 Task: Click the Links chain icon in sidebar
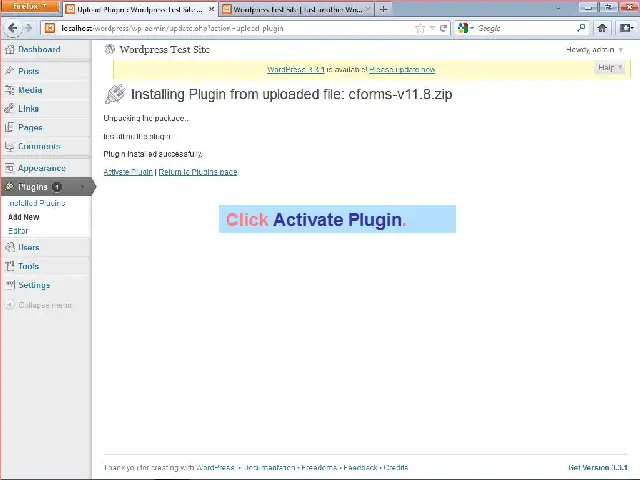(9, 109)
